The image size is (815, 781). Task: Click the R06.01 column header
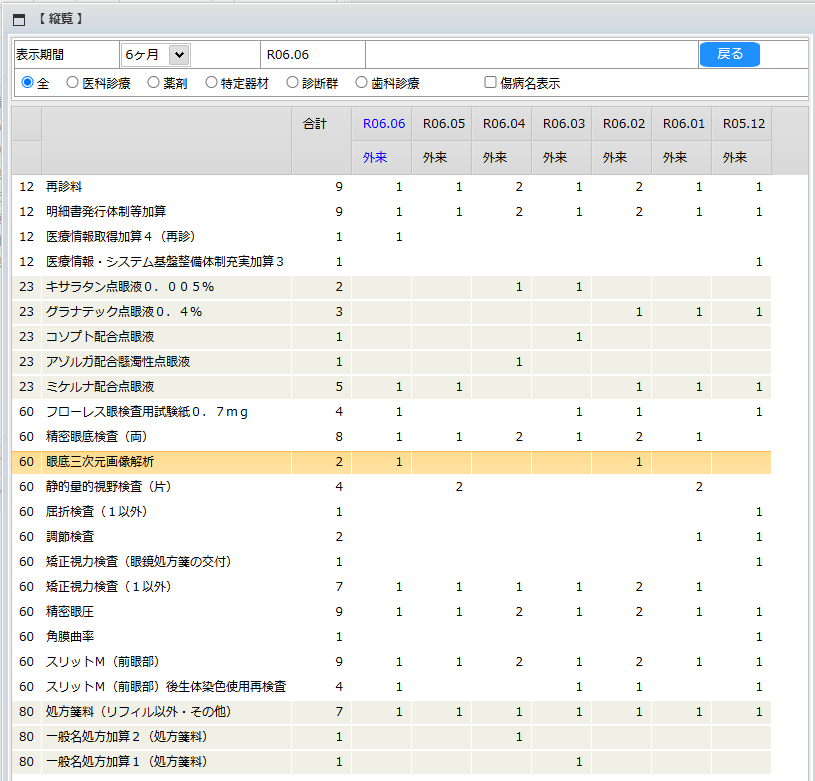point(683,124)
